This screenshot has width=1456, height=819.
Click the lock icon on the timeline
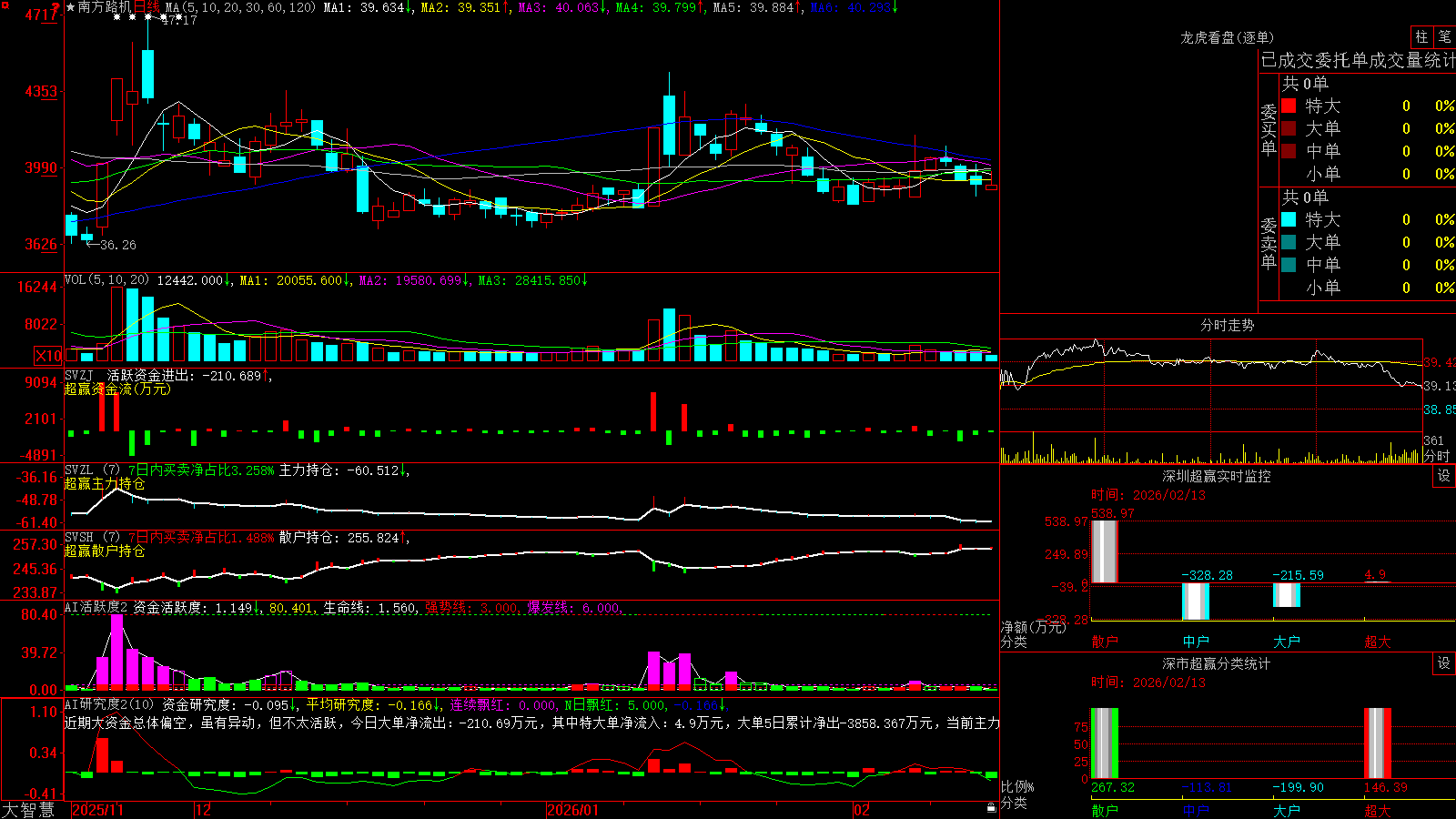tap(991, 808)
